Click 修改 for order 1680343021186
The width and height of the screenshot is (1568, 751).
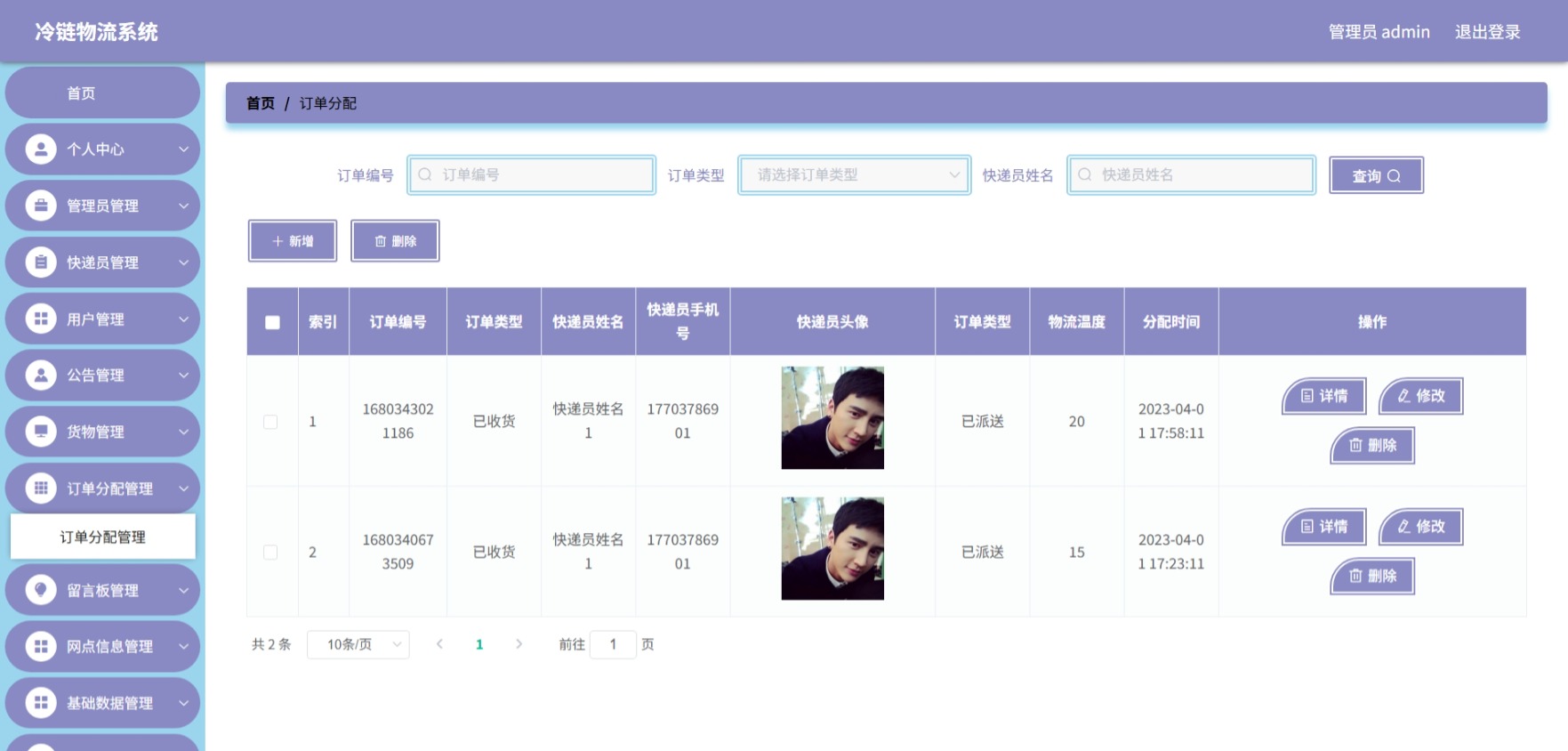(1421, 396)
